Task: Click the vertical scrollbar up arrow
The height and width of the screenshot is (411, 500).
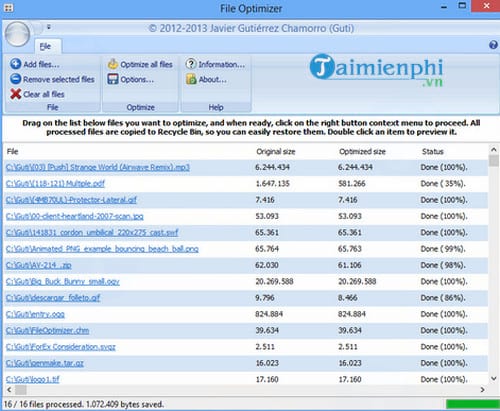Action: pos(494,150)
